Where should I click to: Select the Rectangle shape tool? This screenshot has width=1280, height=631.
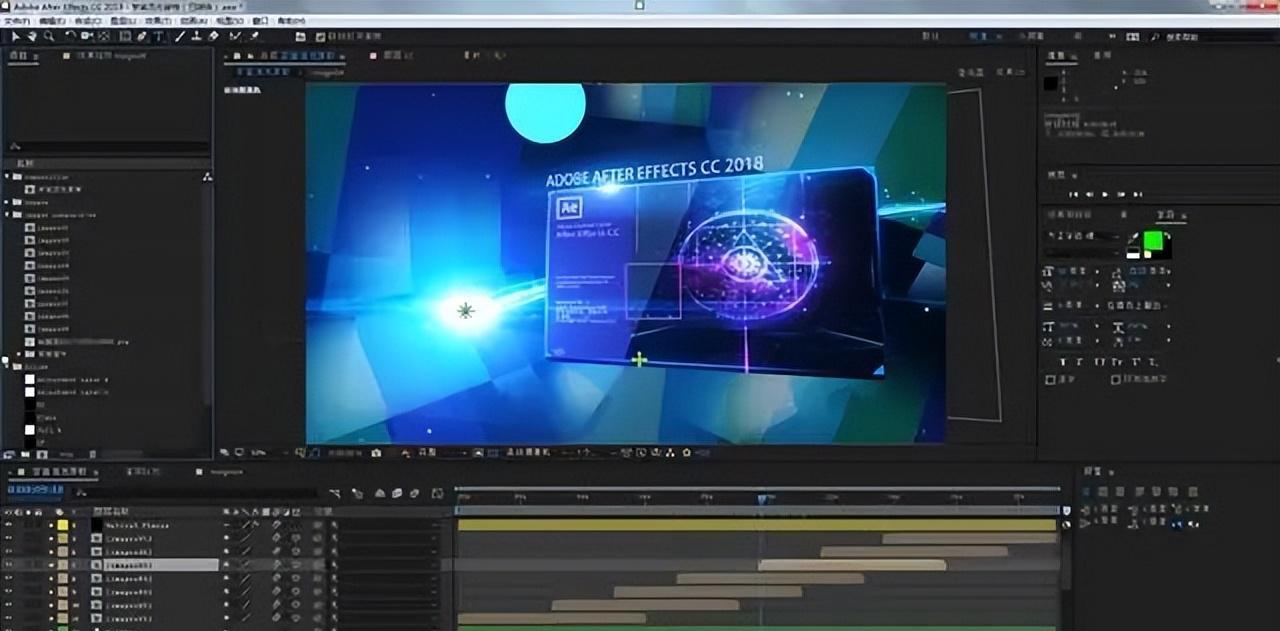[125, 36]
